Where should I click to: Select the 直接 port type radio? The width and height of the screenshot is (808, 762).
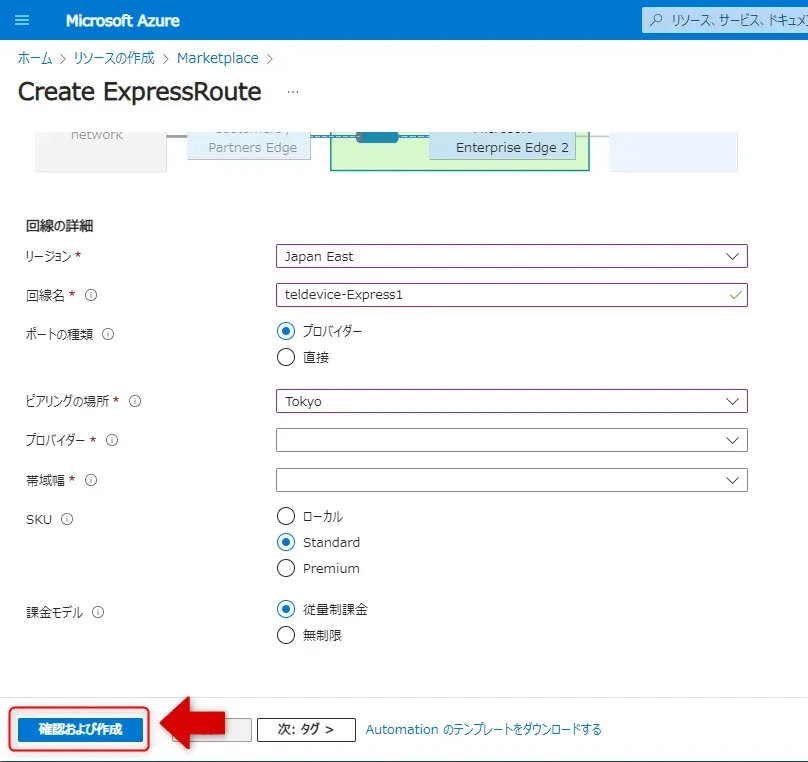(x=286, y=357)
